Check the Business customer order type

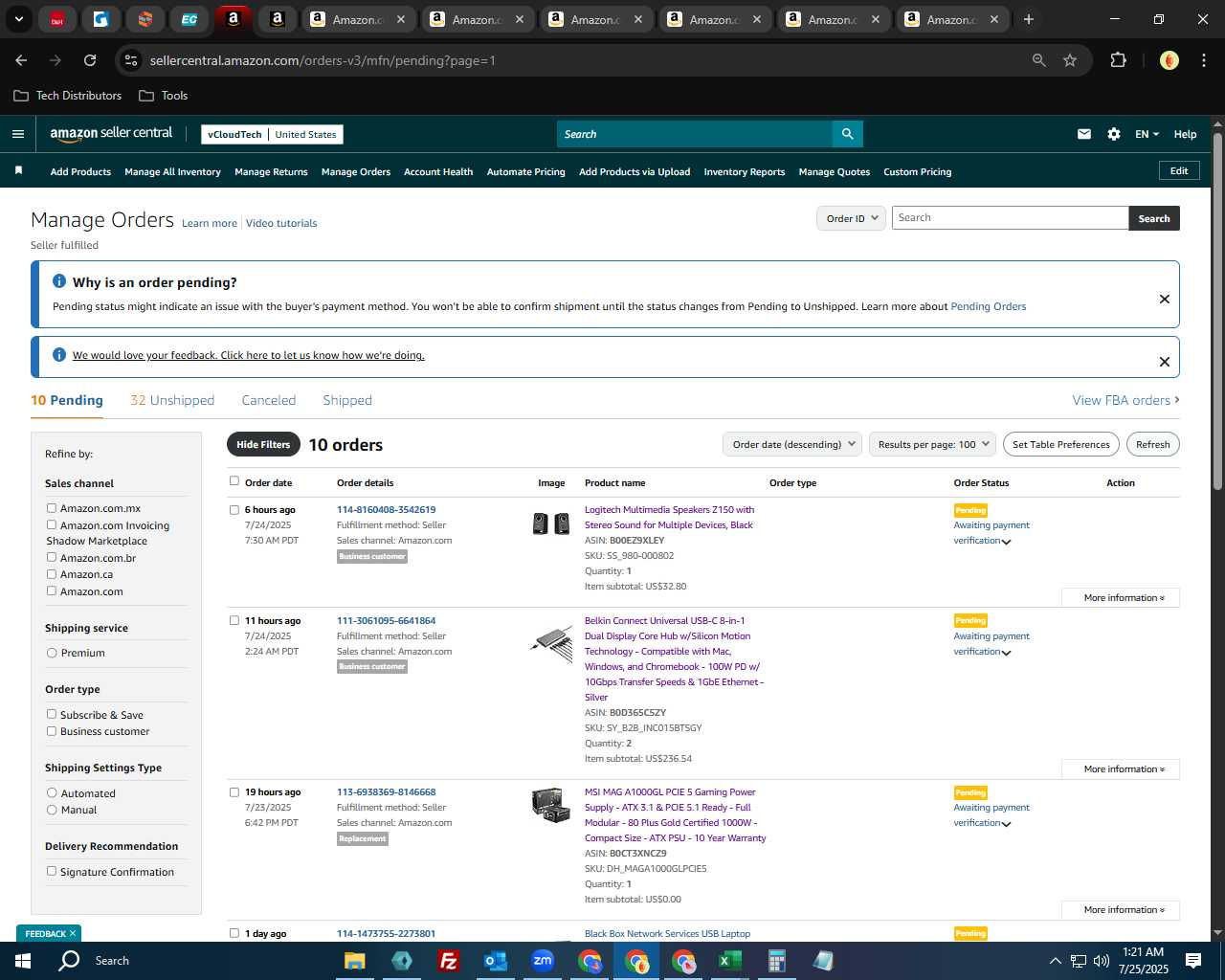point(52,731)
